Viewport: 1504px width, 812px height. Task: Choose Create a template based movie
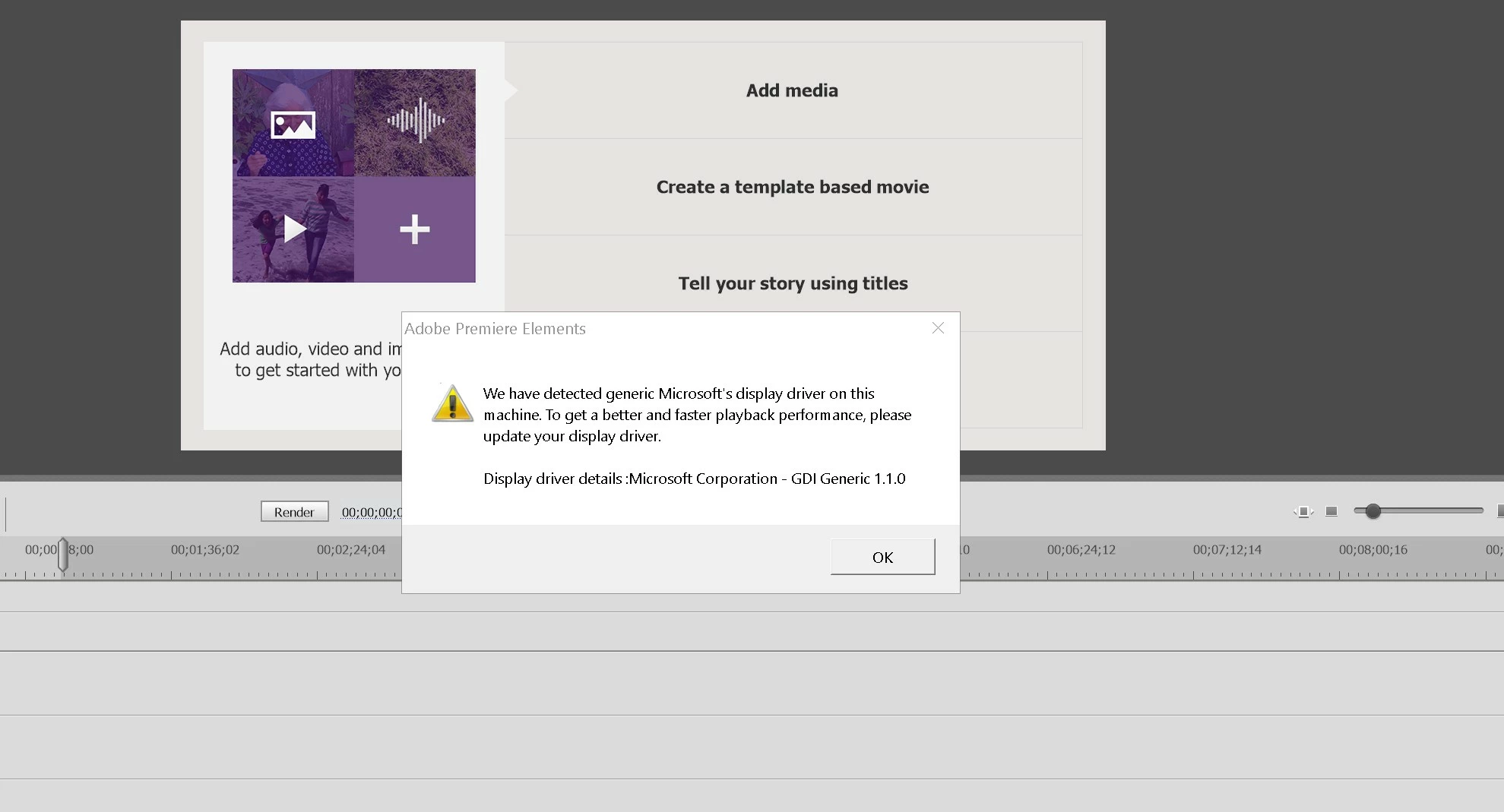click(x=793, y=187)
